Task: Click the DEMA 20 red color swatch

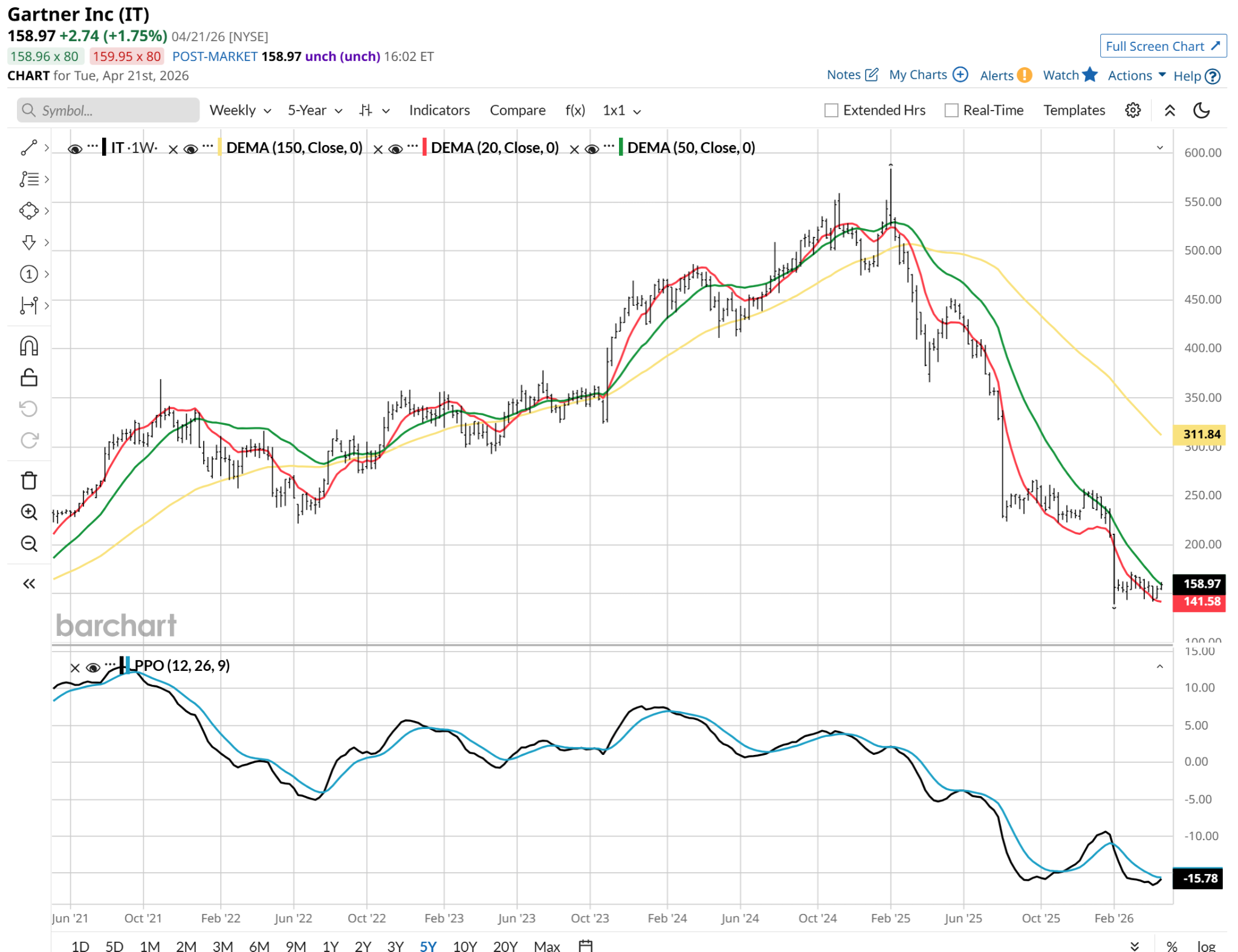Action: [424, 147]
